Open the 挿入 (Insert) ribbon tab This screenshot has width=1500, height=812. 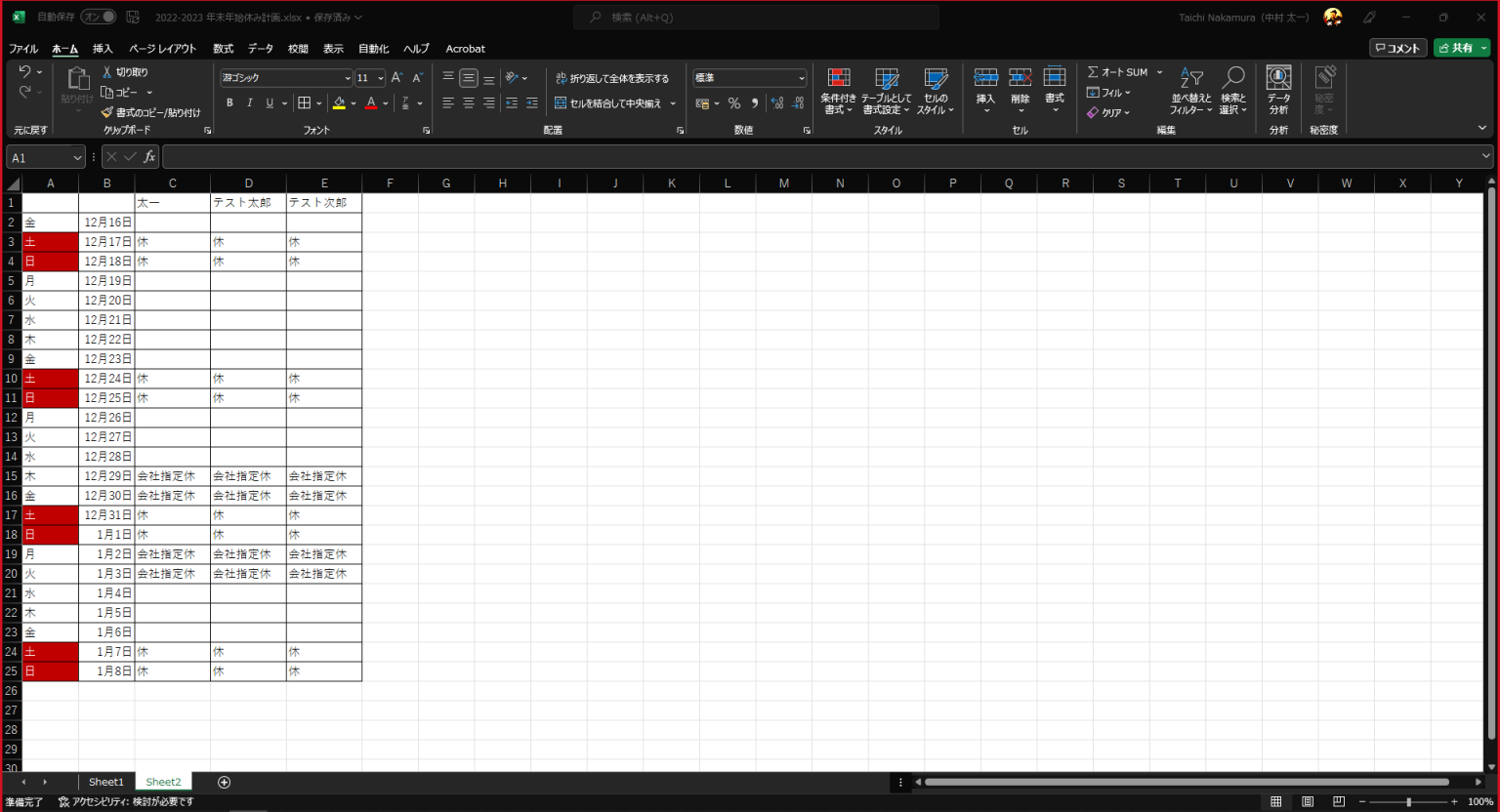[103, 49]
